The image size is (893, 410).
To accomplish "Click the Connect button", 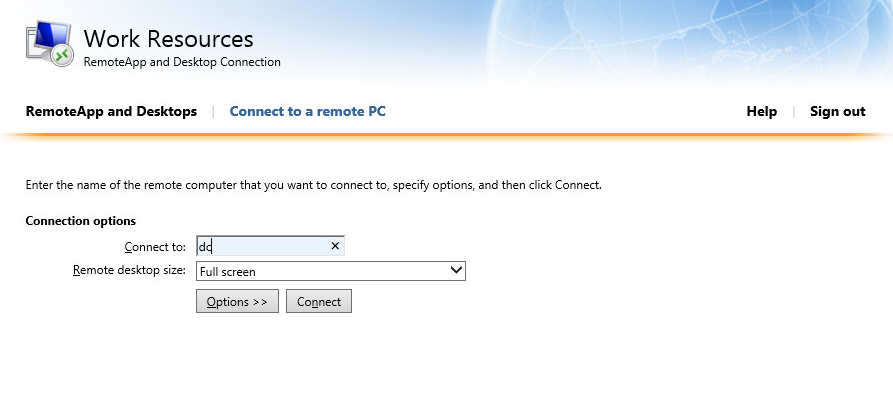I will (319, 301).
